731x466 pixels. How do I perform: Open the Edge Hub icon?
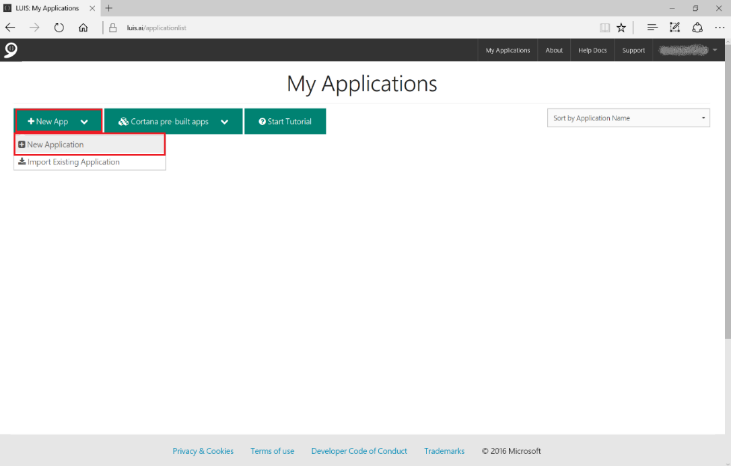tap(652, 28)
